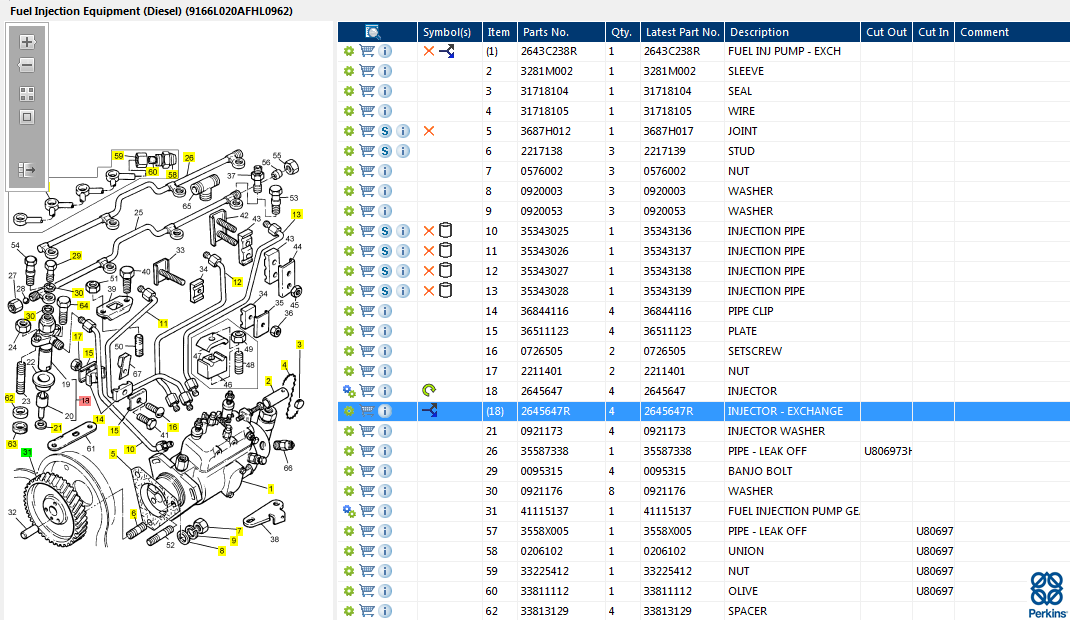This screenshot has height=620, width=1070.
Task: Click the Description column header
Action: (759, 32)
